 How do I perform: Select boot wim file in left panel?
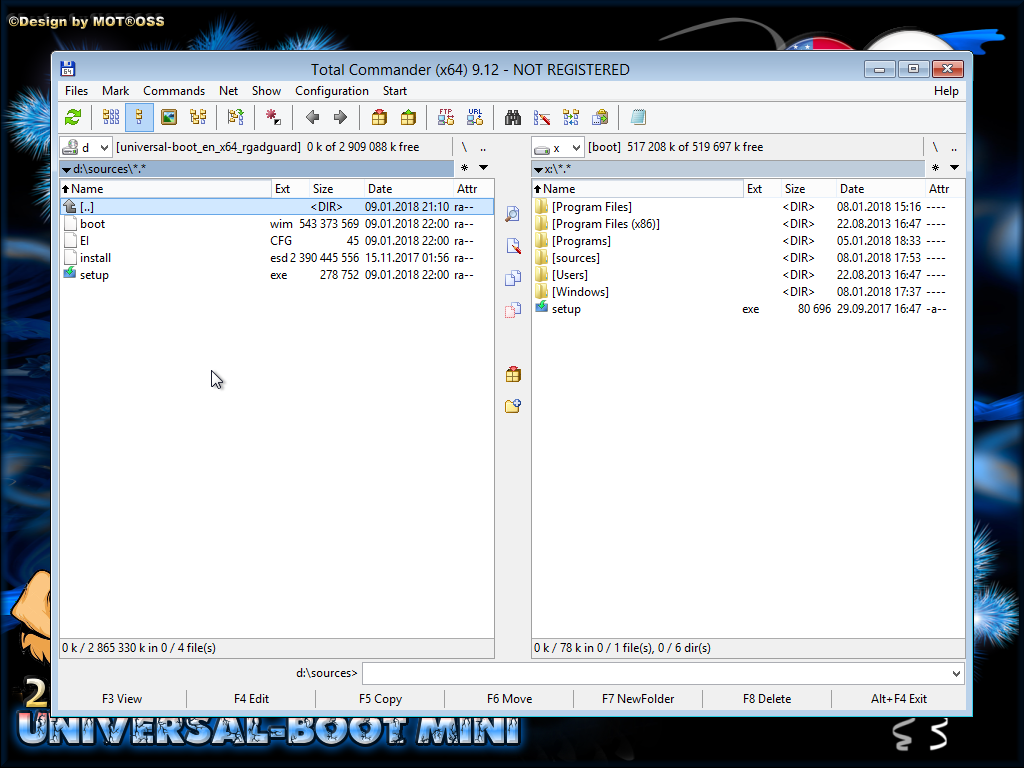(x=277, y=224)
